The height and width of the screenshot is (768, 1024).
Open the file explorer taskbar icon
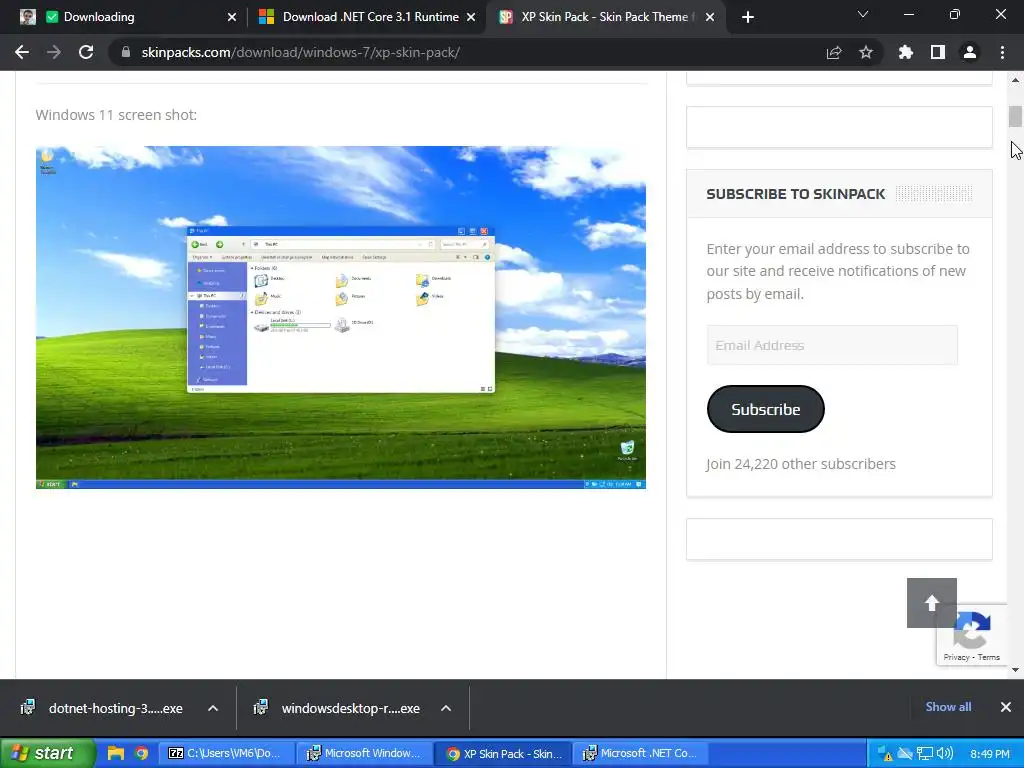[x=116, y=753]
